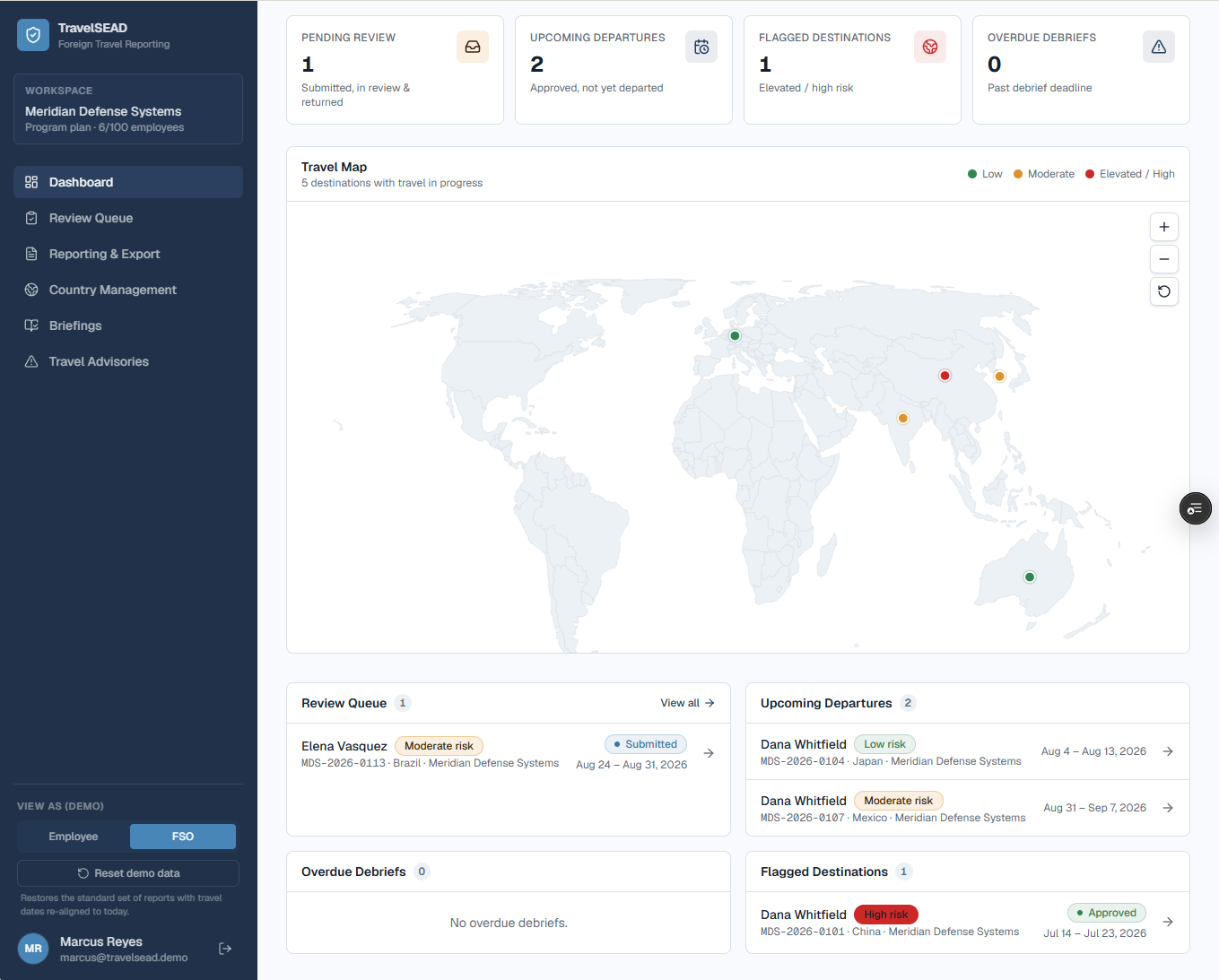Click the Overdue Debriefs warning triangle icon
The height and width of the screenshot is (980, 1219).
pyautogui.click(x=1159, y=47)
